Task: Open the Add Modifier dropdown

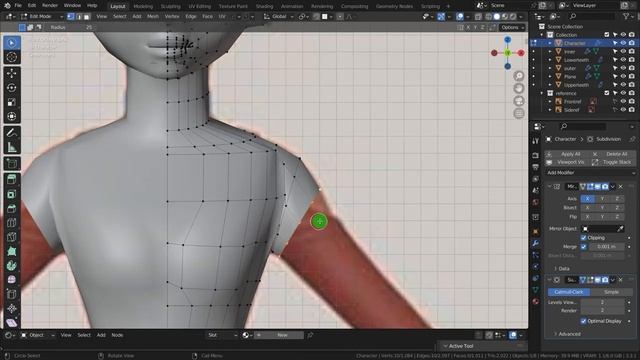Action: click(x=591, y=173)
